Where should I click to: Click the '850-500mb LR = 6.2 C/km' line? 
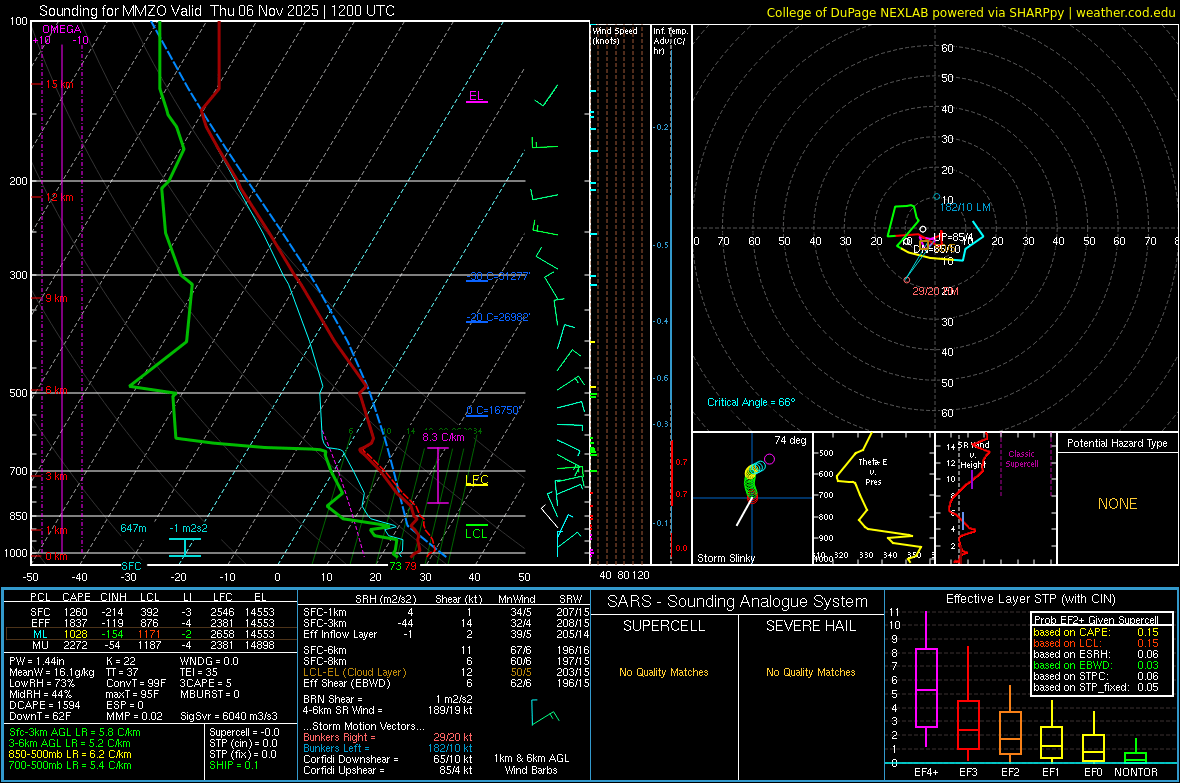pyautogui.click(x=70, y=754)
